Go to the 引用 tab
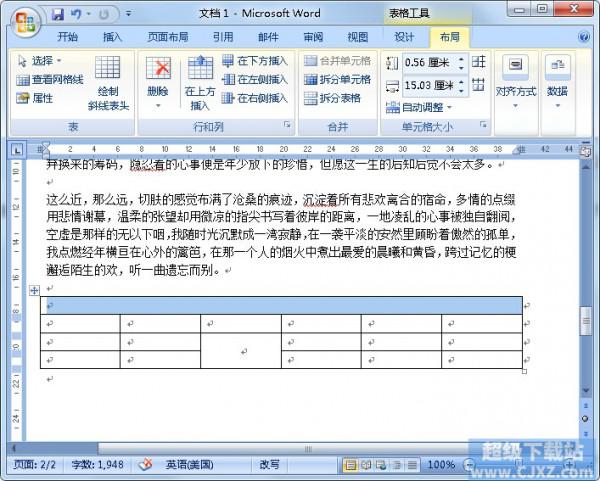The width and height of the screenshot is (600, 481). click(223, 37)
